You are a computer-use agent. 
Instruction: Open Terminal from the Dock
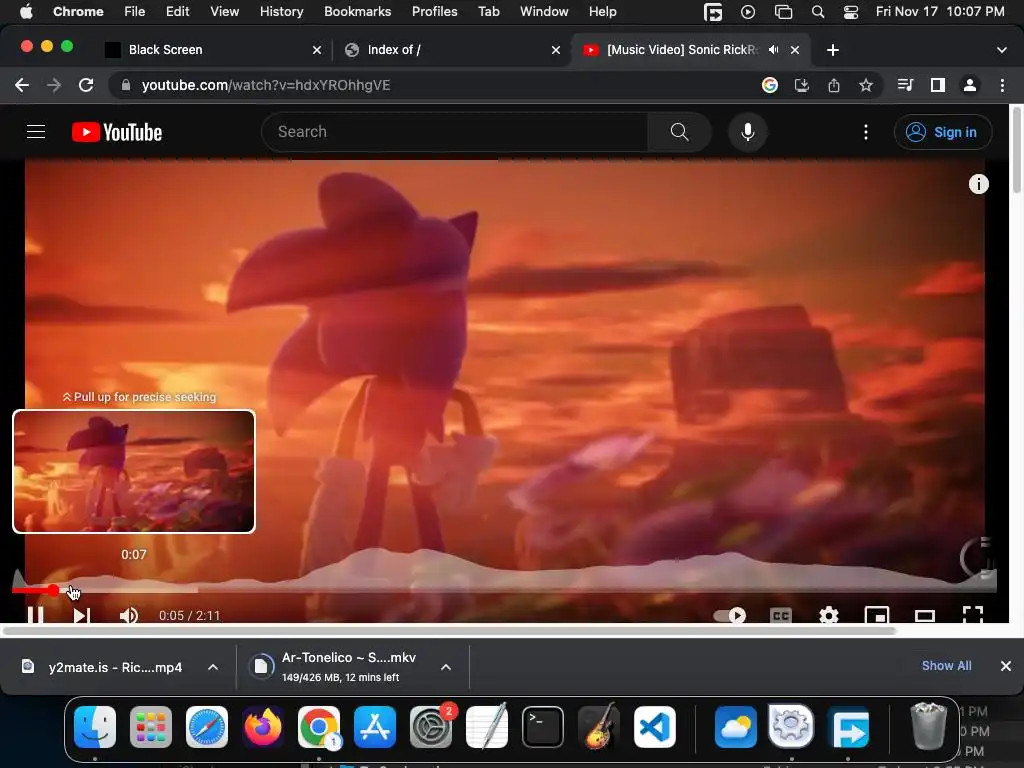pos(543,727)
